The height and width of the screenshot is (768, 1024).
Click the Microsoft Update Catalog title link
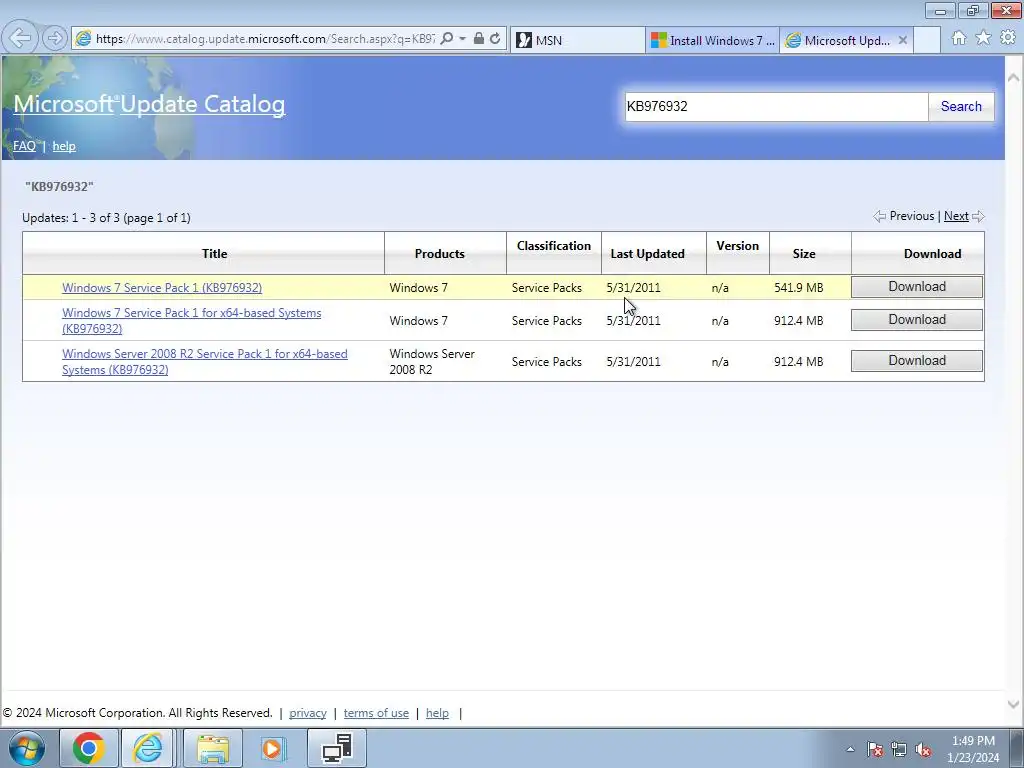coord(149,104)
